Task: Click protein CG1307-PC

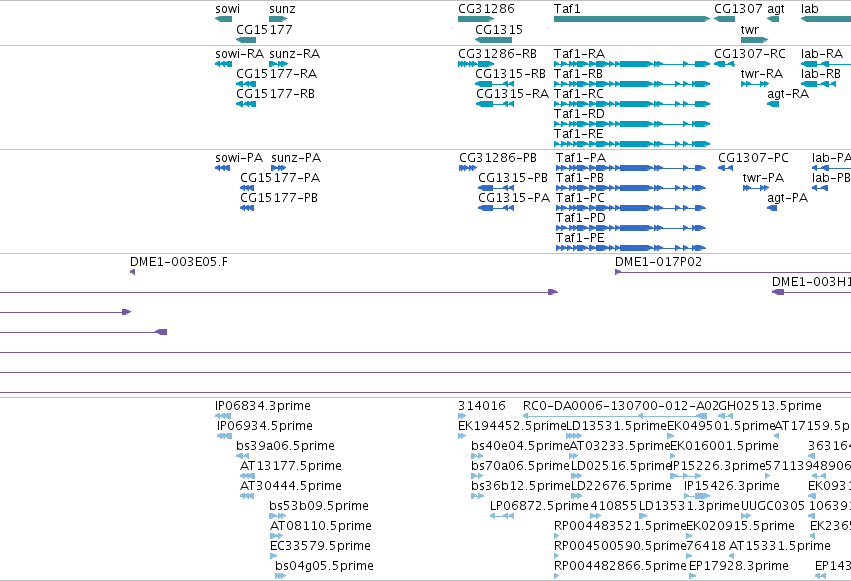Action: 753,158
